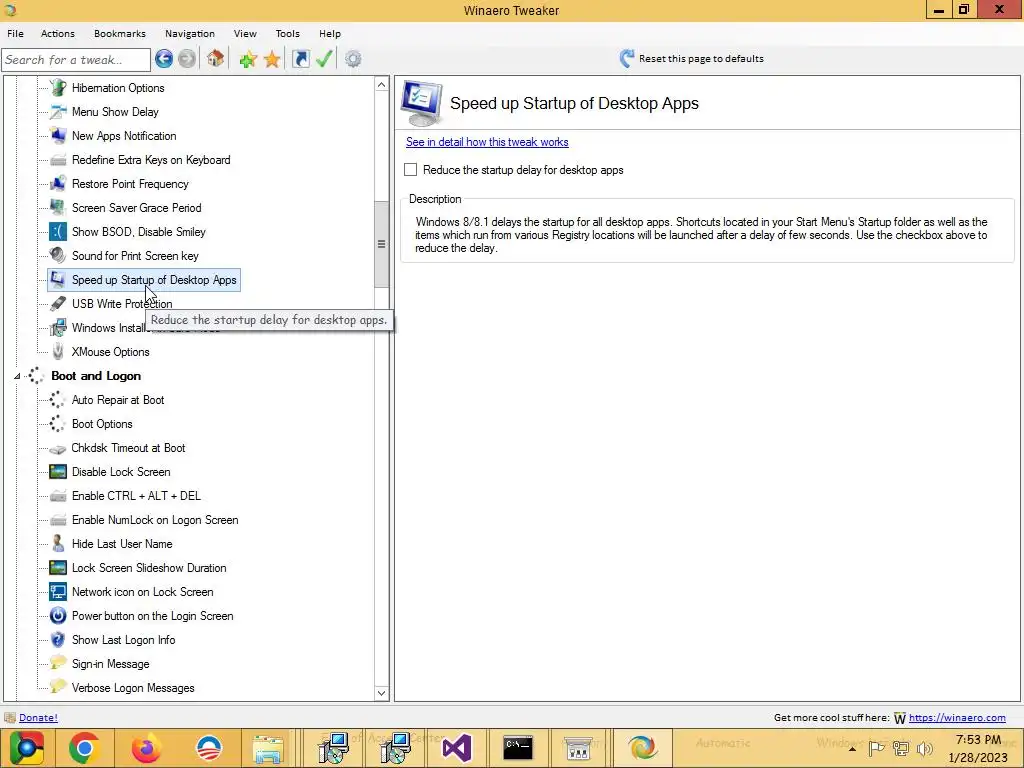Click the Back navigation arrow button
This screenshot has height=768, width=1024.
coord(164,59)
